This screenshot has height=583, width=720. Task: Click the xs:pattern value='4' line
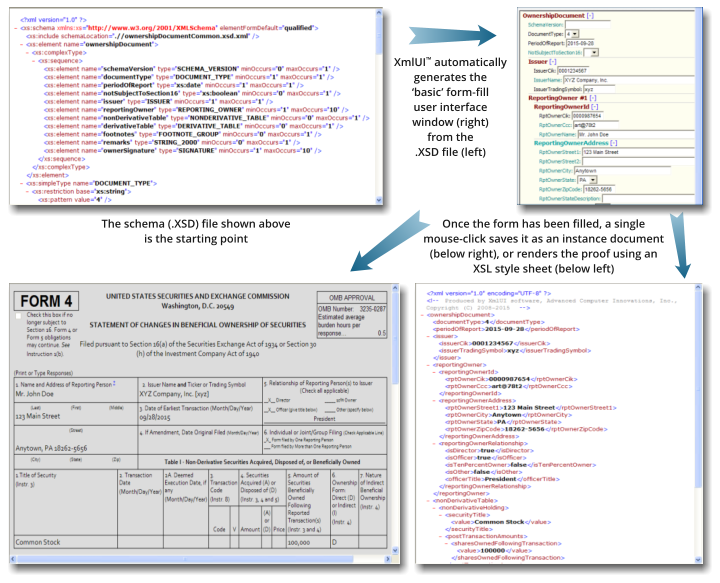(x=74, y=200)
